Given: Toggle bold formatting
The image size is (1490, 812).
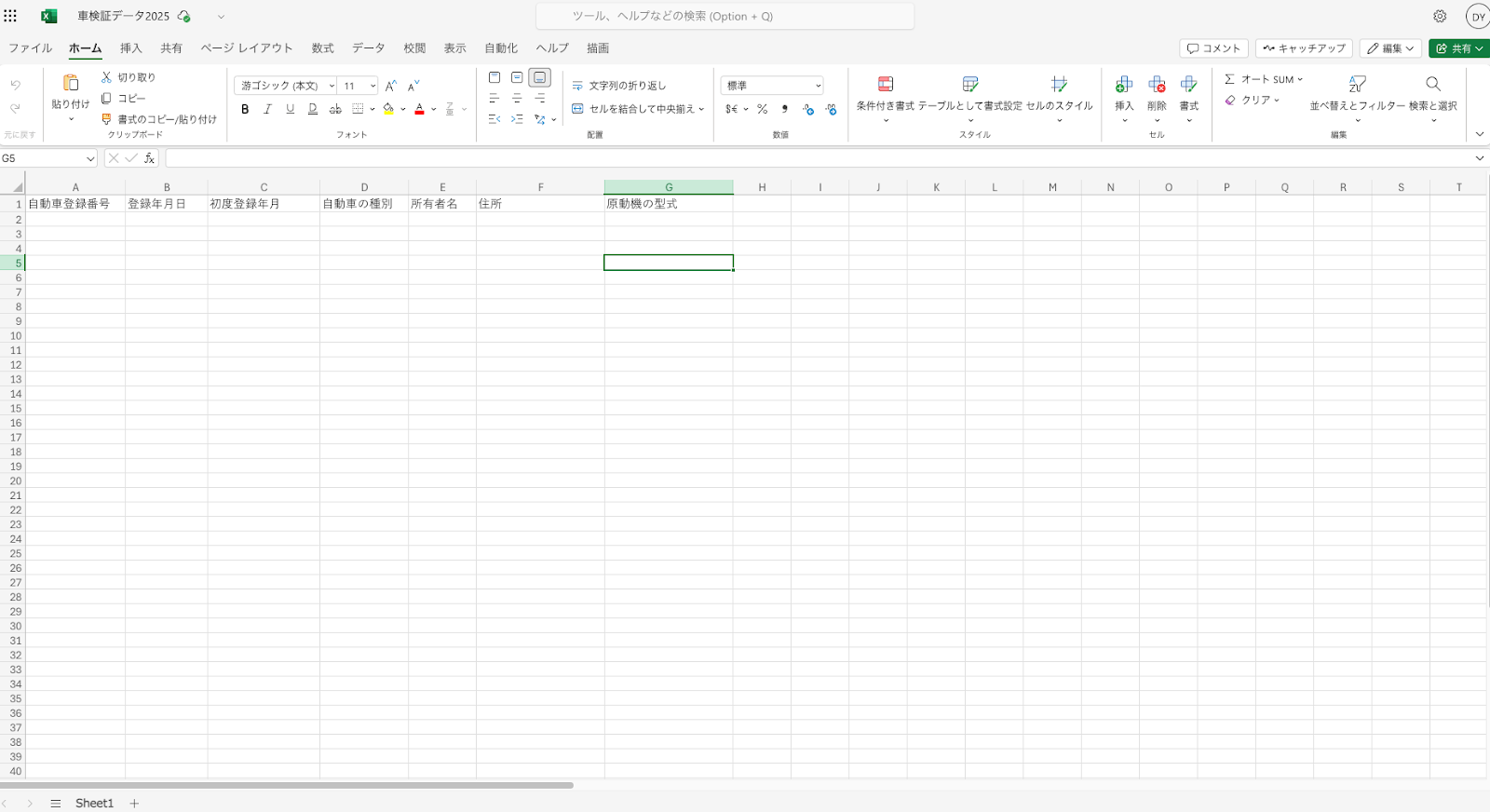Looking at the screenshot, I should click(x=245, y=109).
